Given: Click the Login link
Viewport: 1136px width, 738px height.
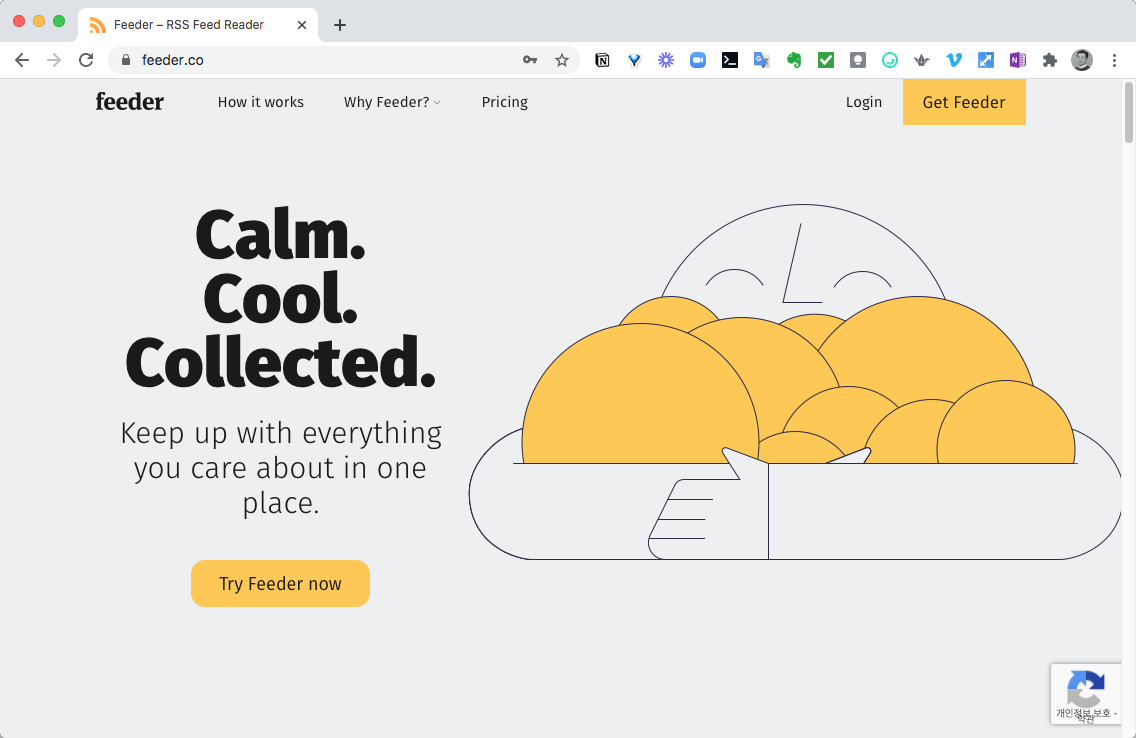Looking at the screenshot, I should (x=864, y=102).
